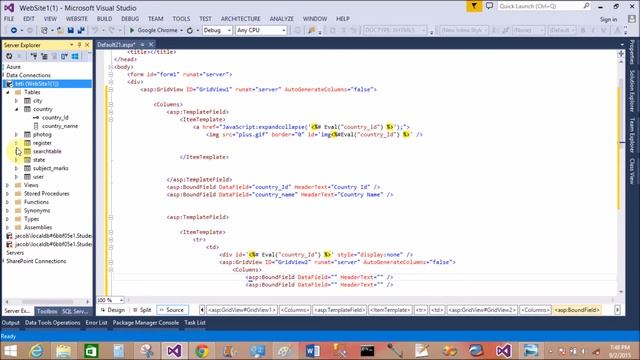Expand the Views folder node
This screenshot has height=360, width=640.
click(8, 185)
